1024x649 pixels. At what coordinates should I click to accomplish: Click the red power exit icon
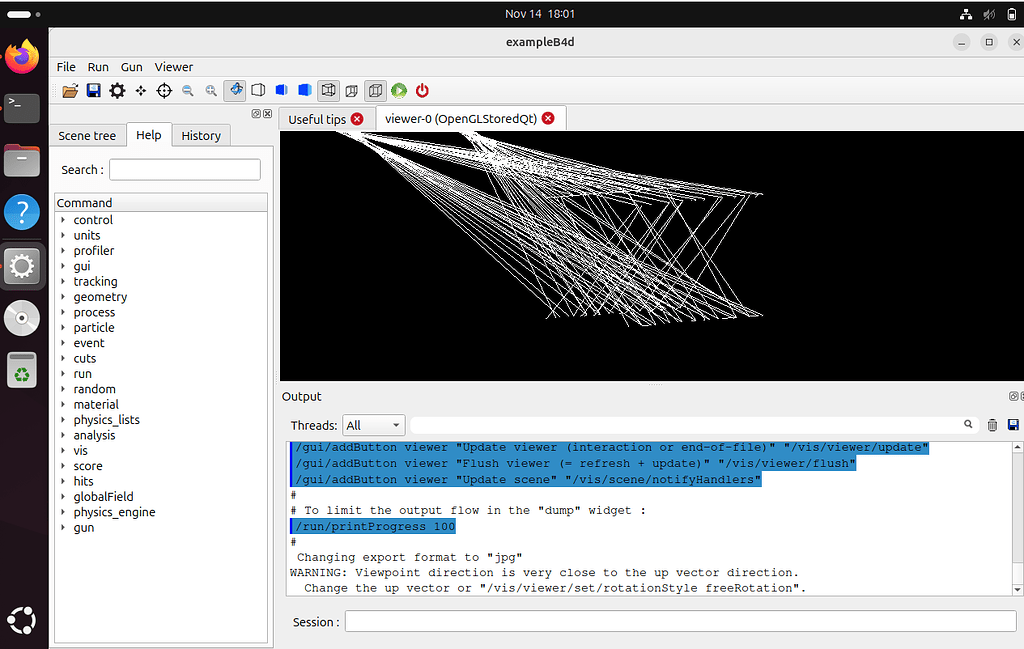tap(422, 91)
